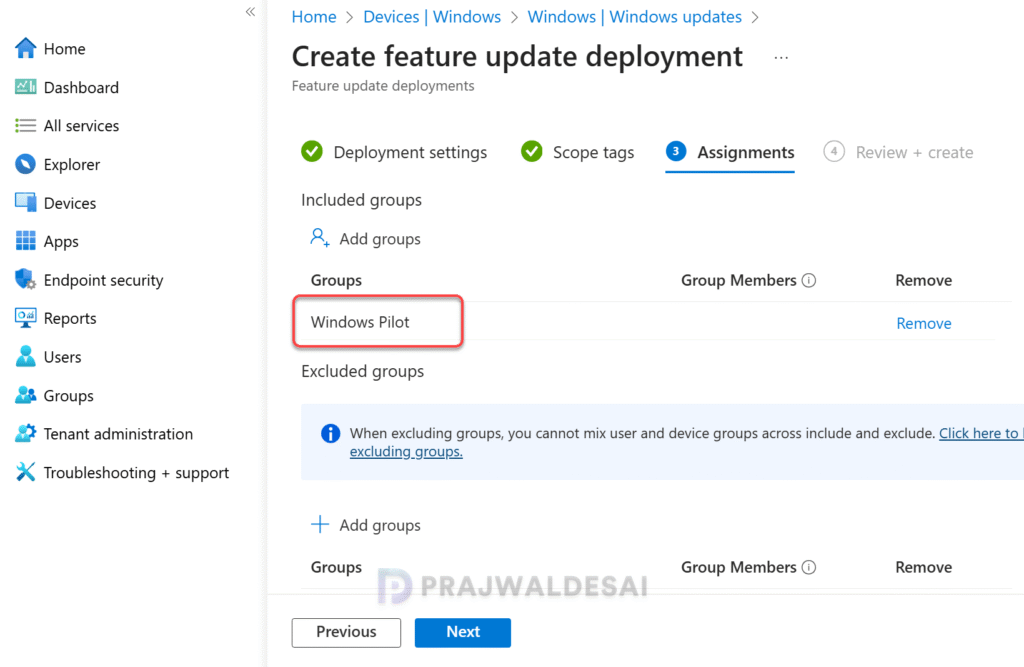
Task: Collapse the sidebar with the double chevron
Action: click(250, 12)
